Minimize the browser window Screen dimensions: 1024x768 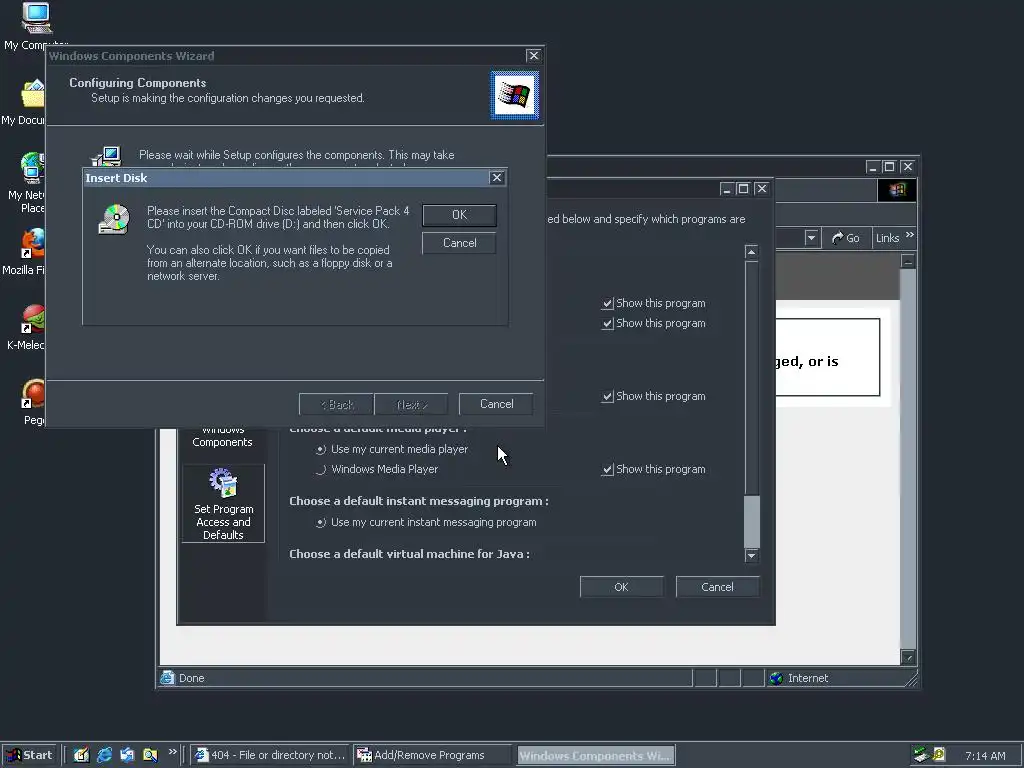872,167
